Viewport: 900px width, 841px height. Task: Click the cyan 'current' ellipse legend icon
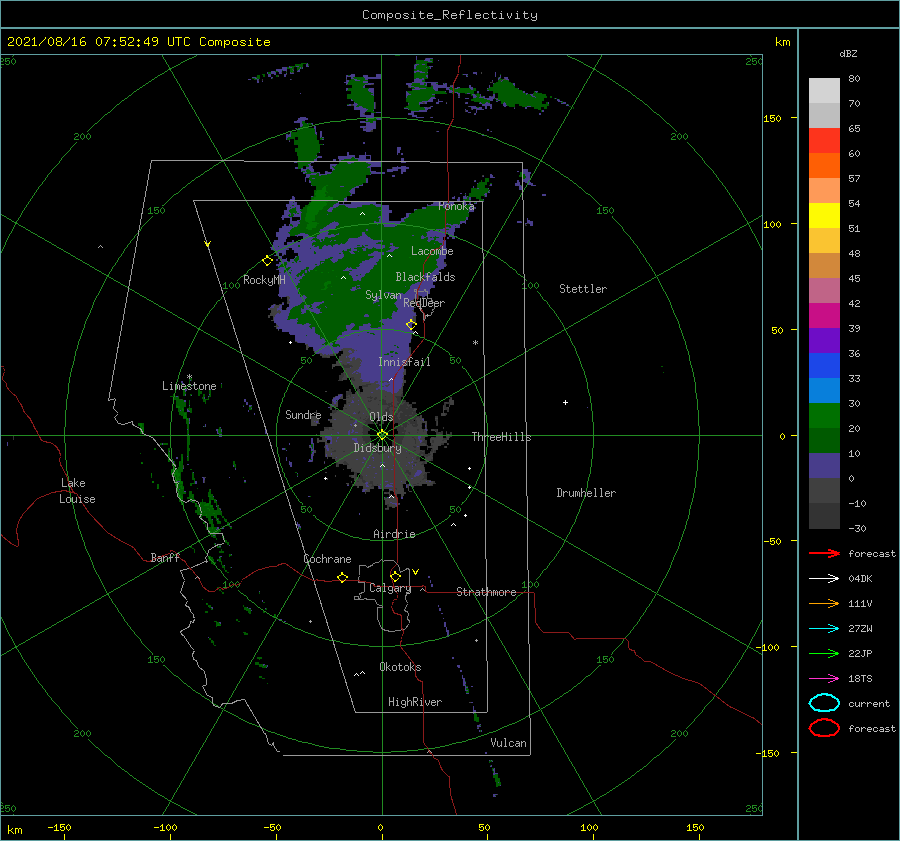pyautogui.click(x=824, y=703)
